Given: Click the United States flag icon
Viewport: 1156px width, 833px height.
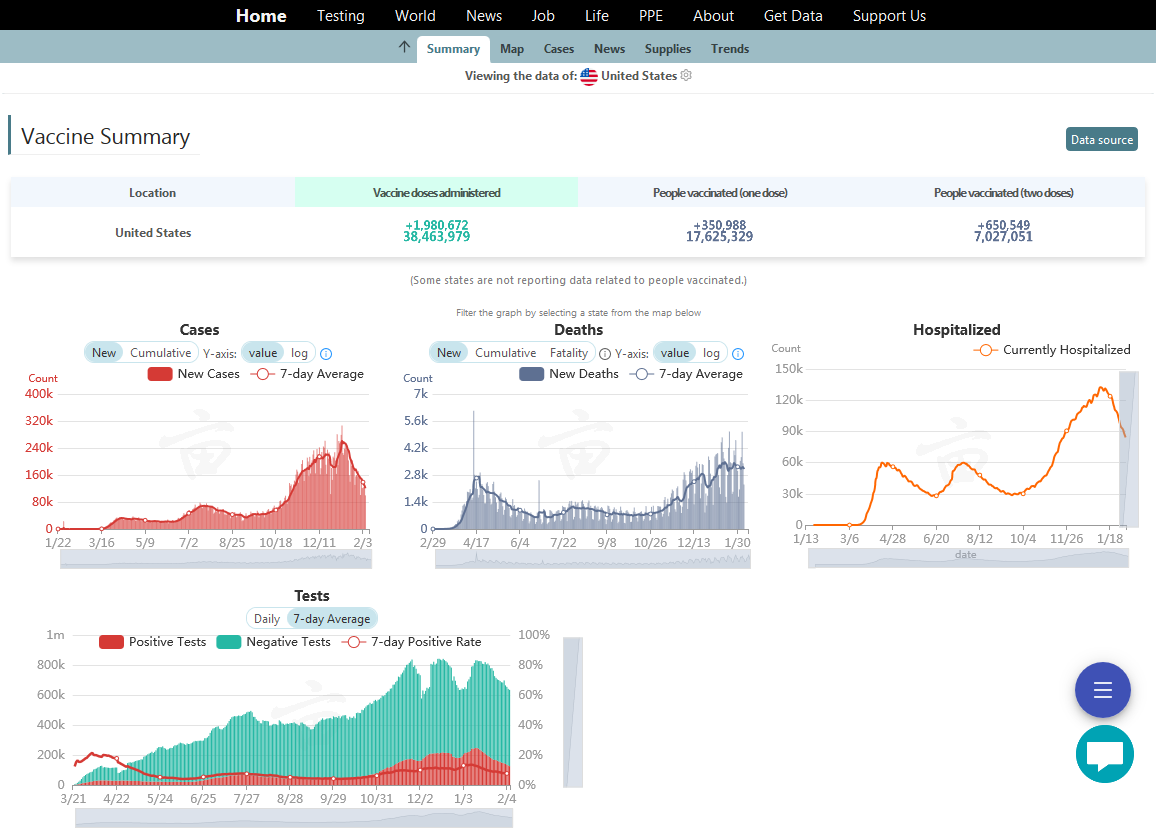Looking at the screenshot, I should click(x=589, y=76).
